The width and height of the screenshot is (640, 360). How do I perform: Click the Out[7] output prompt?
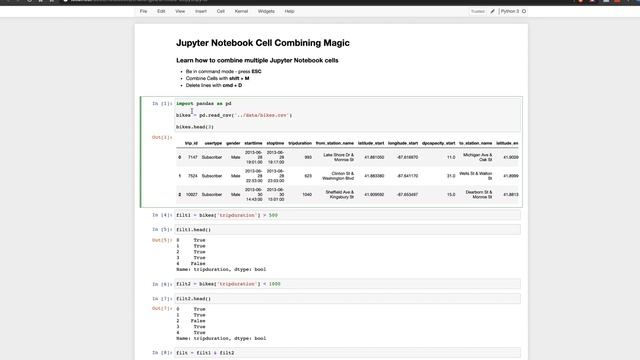162,309
